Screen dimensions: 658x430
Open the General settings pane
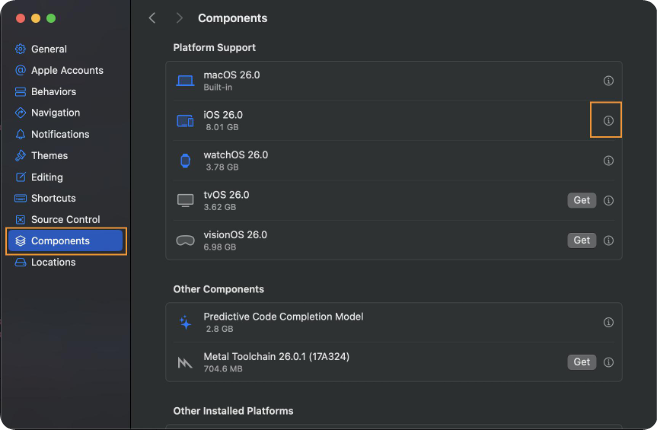pos(65,49)
